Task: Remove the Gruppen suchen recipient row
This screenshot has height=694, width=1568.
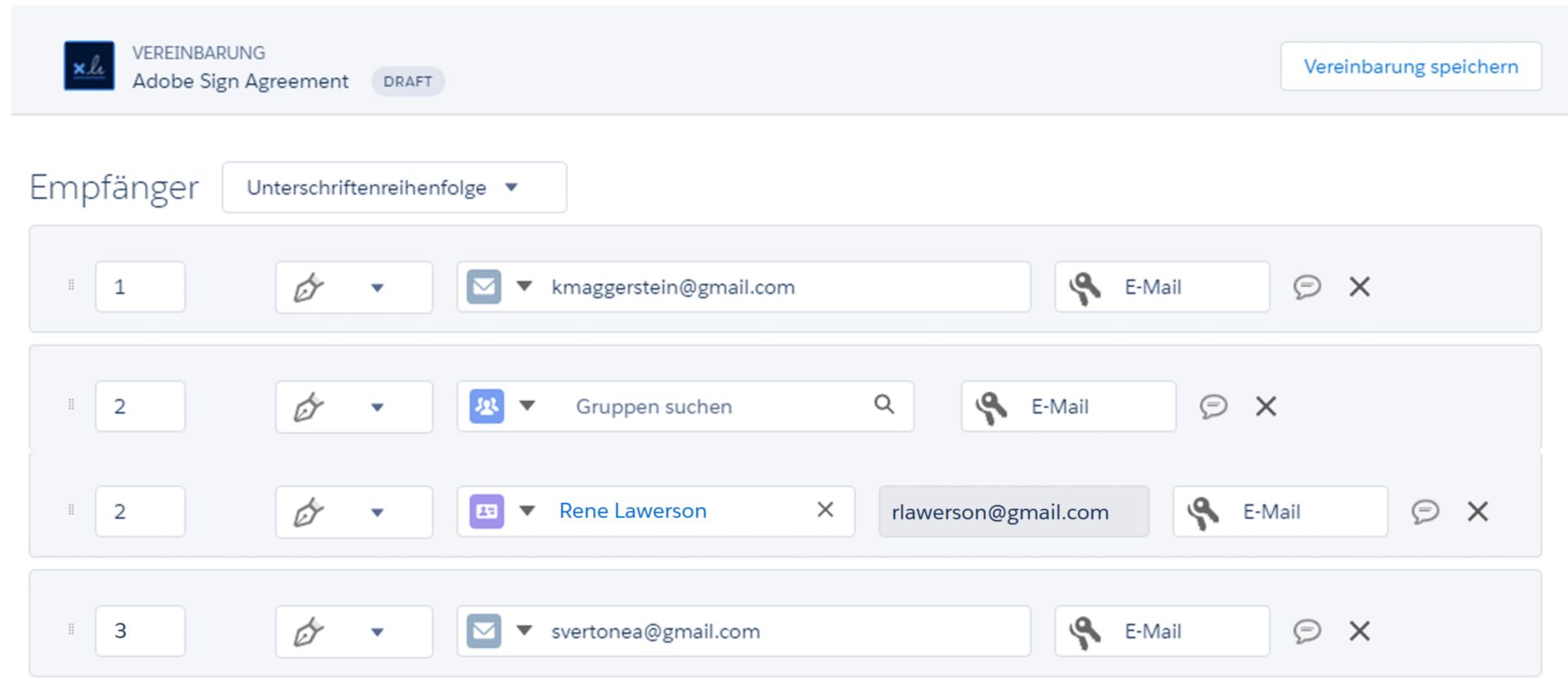Action: pyautogui.click(x=1266, y=406)
